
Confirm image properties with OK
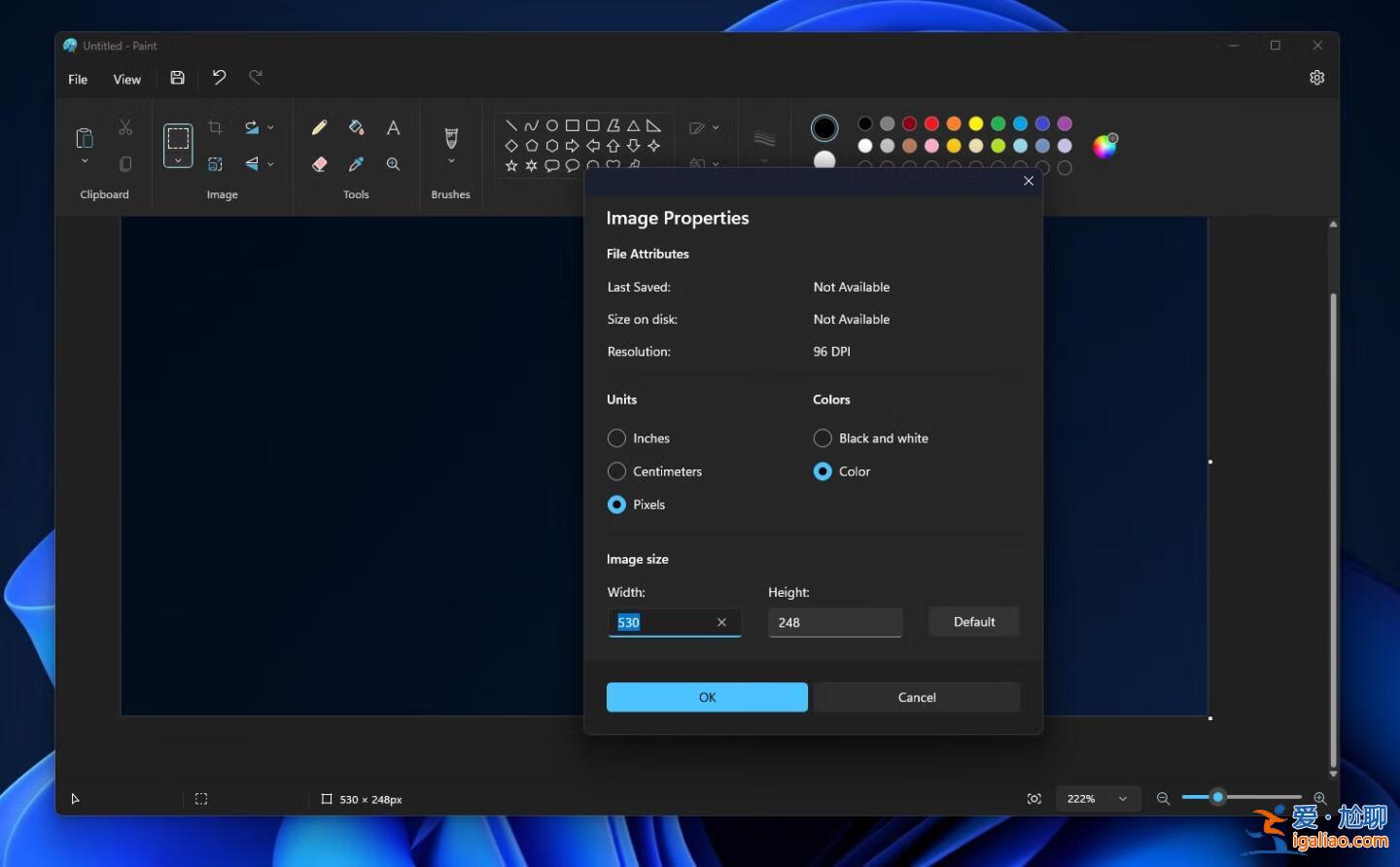[x=707, y=697]
